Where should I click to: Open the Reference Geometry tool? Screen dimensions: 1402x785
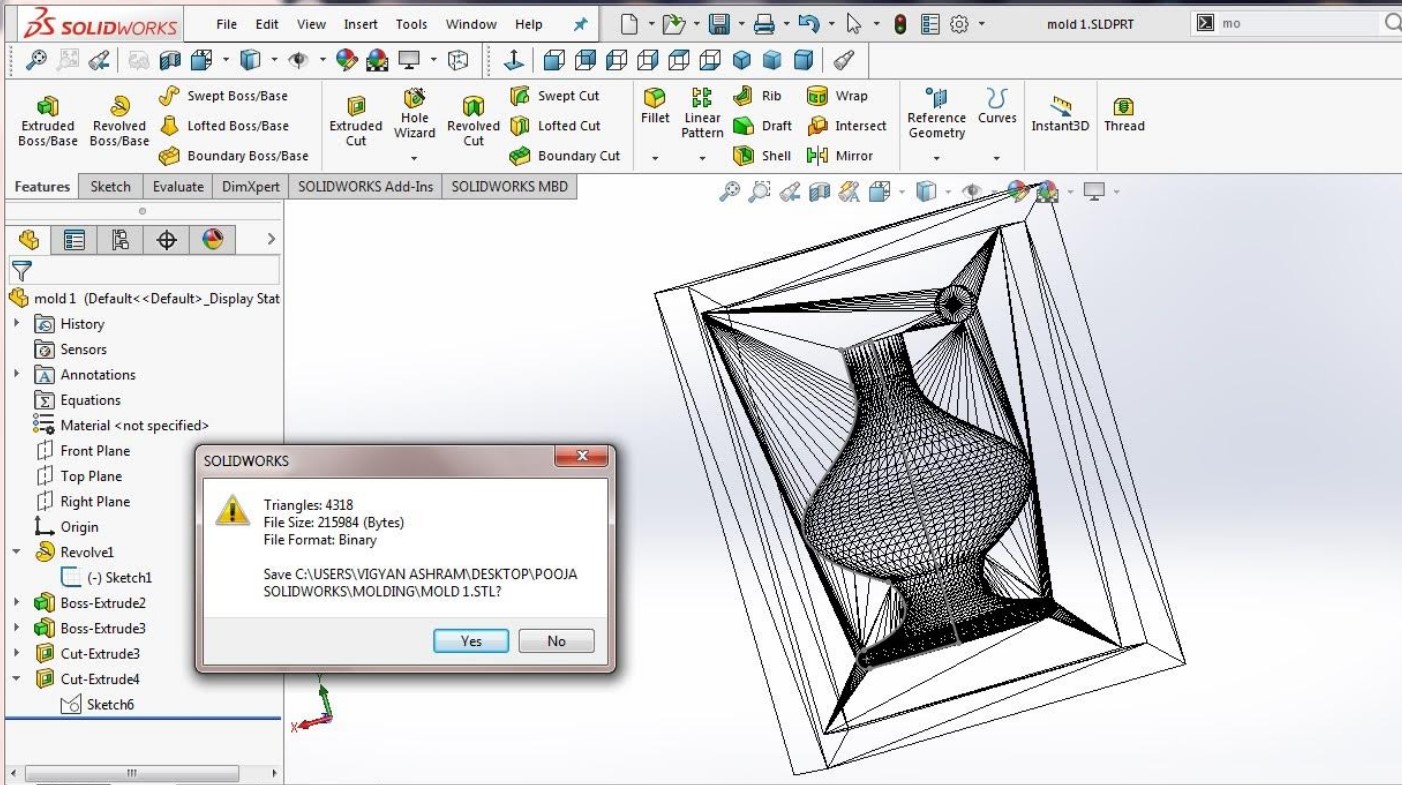point(936,113)
